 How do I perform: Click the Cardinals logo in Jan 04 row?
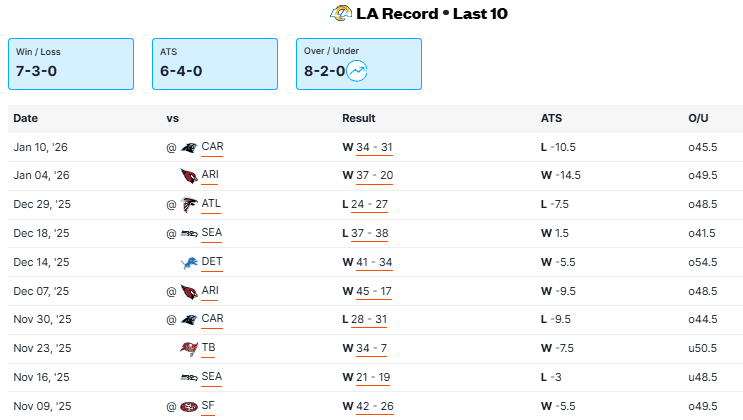tap(188, 176)
